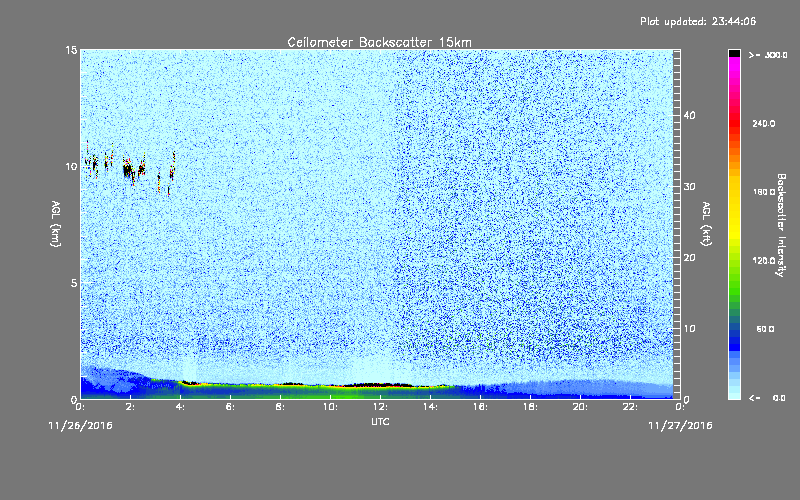
Task: Select the ">= 300.0" colorbar label
Action: pos(768,55)
